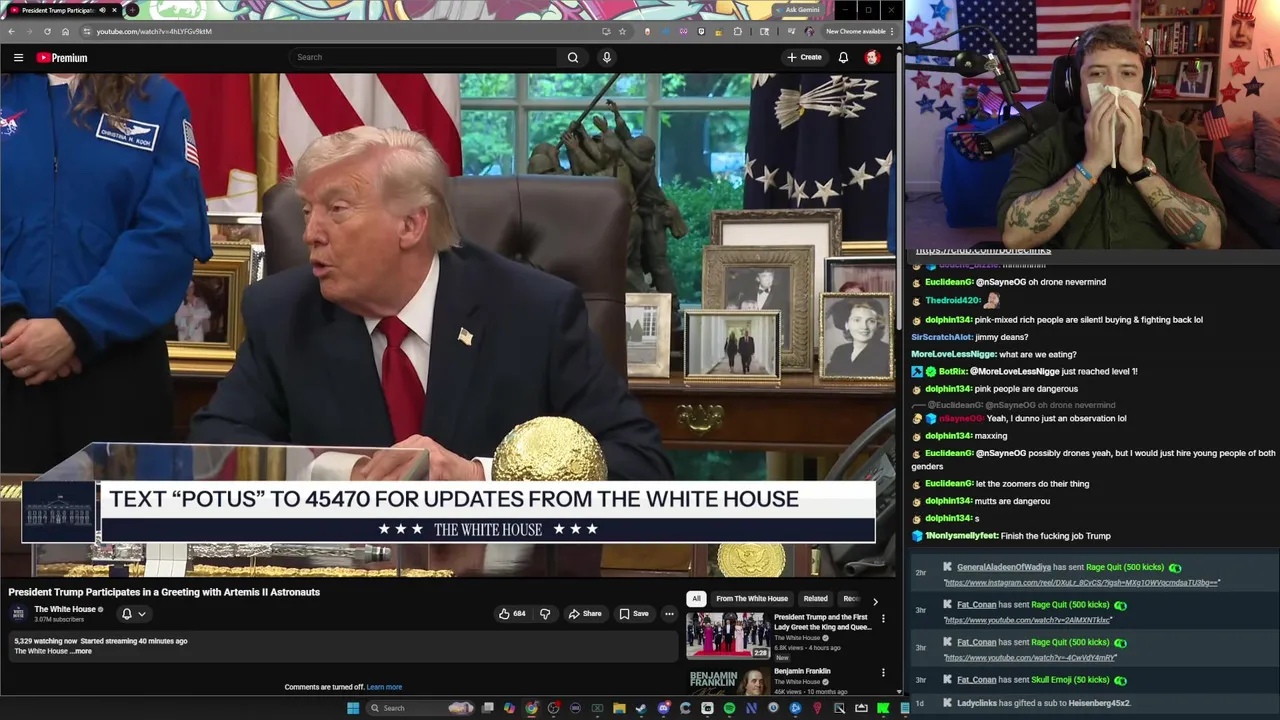The image size is (1280, 720).
Task: Open Spotify from the taskbar
Action: click(729, 708)
